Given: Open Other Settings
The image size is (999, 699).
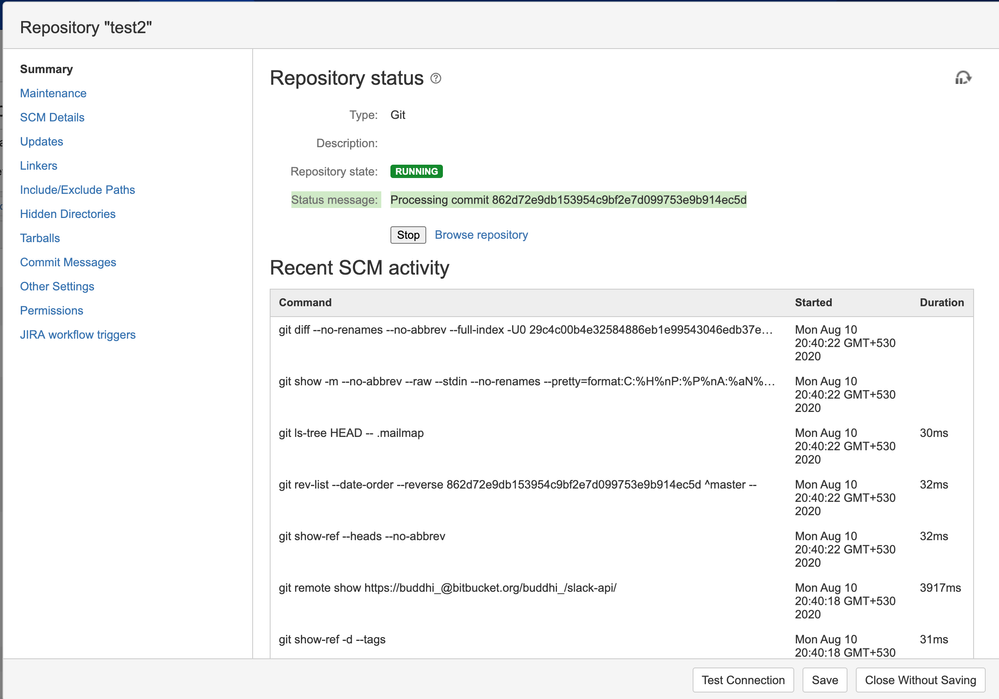Looking at the screenshot, I should 57,287.
